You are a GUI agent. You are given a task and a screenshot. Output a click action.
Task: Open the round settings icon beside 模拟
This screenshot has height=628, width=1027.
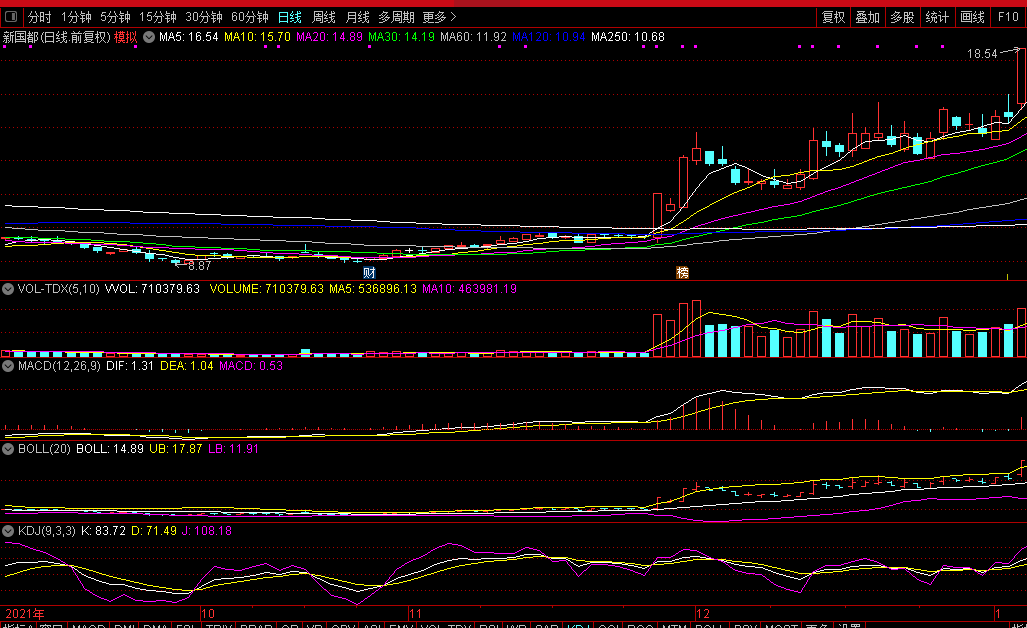(149, 37)
